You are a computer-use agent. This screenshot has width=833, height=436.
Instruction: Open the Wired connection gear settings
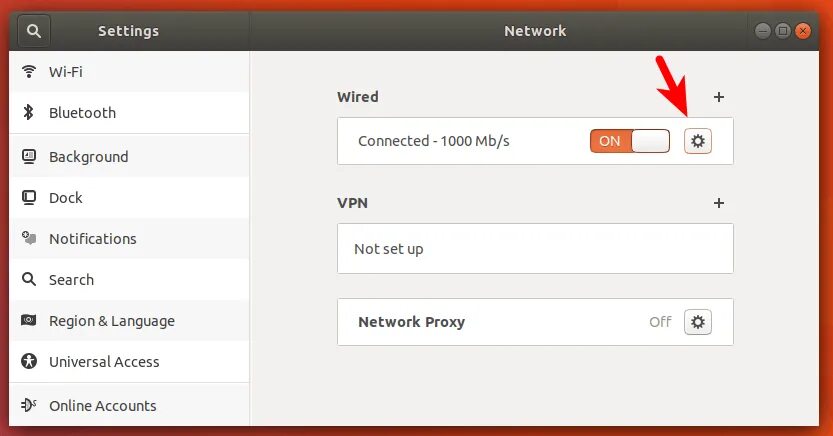click(698, 141)
